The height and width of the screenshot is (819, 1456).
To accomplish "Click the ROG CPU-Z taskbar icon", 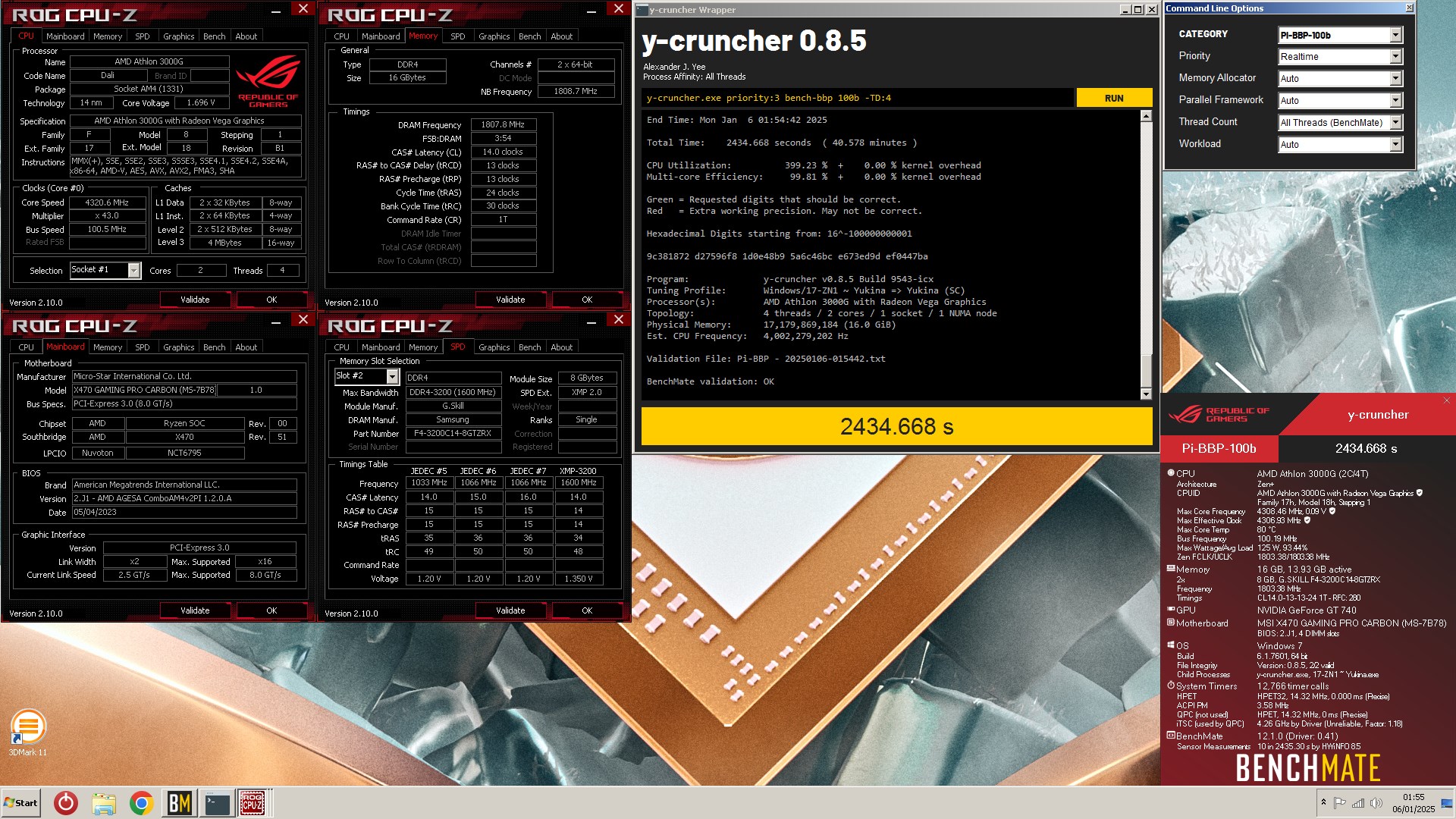I will tap(253, 803).
